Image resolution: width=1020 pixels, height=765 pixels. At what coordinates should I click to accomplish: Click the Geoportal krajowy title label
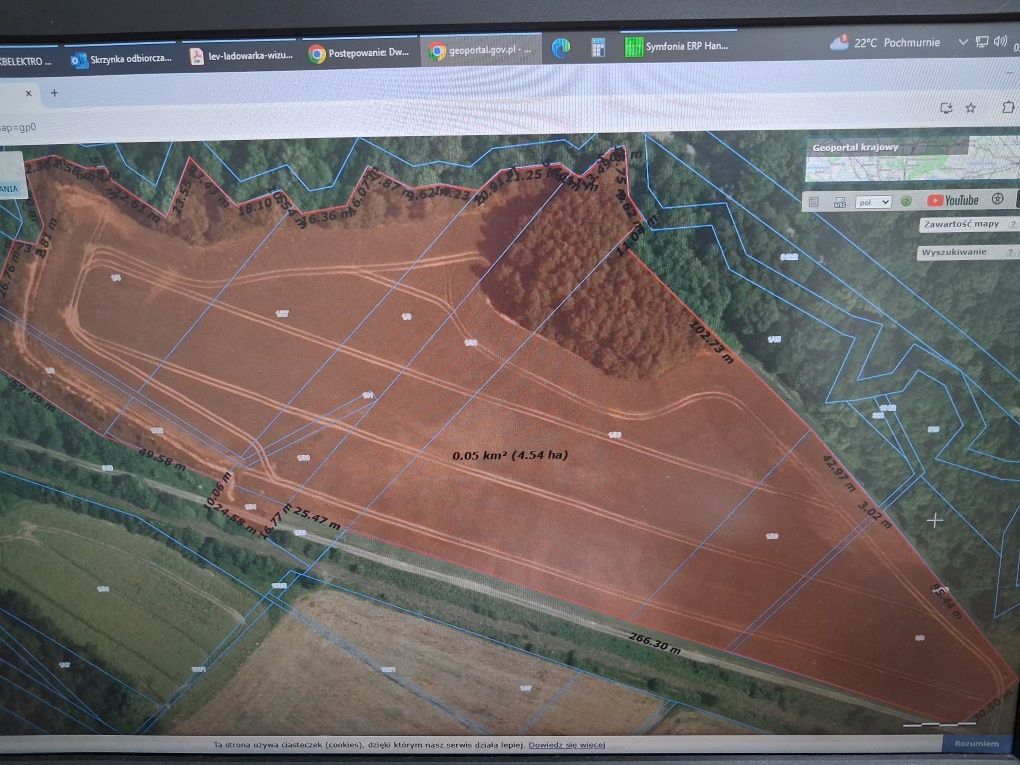(x=855, y=148)
